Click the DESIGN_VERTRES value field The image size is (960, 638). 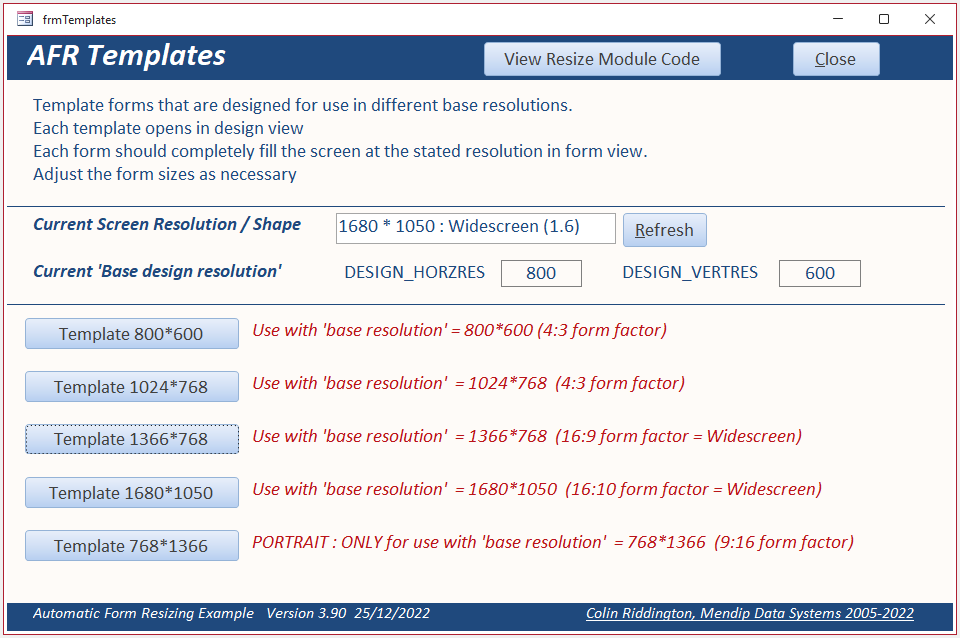(819, 273)
